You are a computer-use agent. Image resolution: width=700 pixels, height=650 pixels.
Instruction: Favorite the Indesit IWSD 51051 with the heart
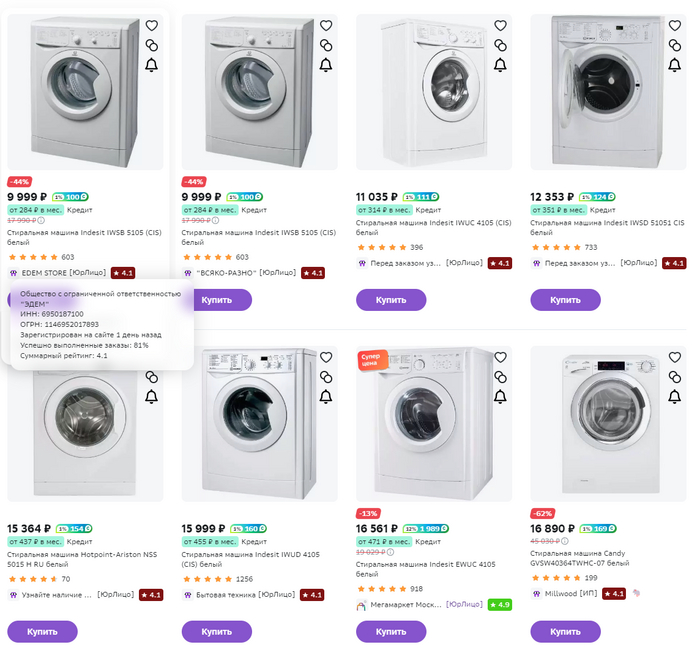[x=675, y=26]
